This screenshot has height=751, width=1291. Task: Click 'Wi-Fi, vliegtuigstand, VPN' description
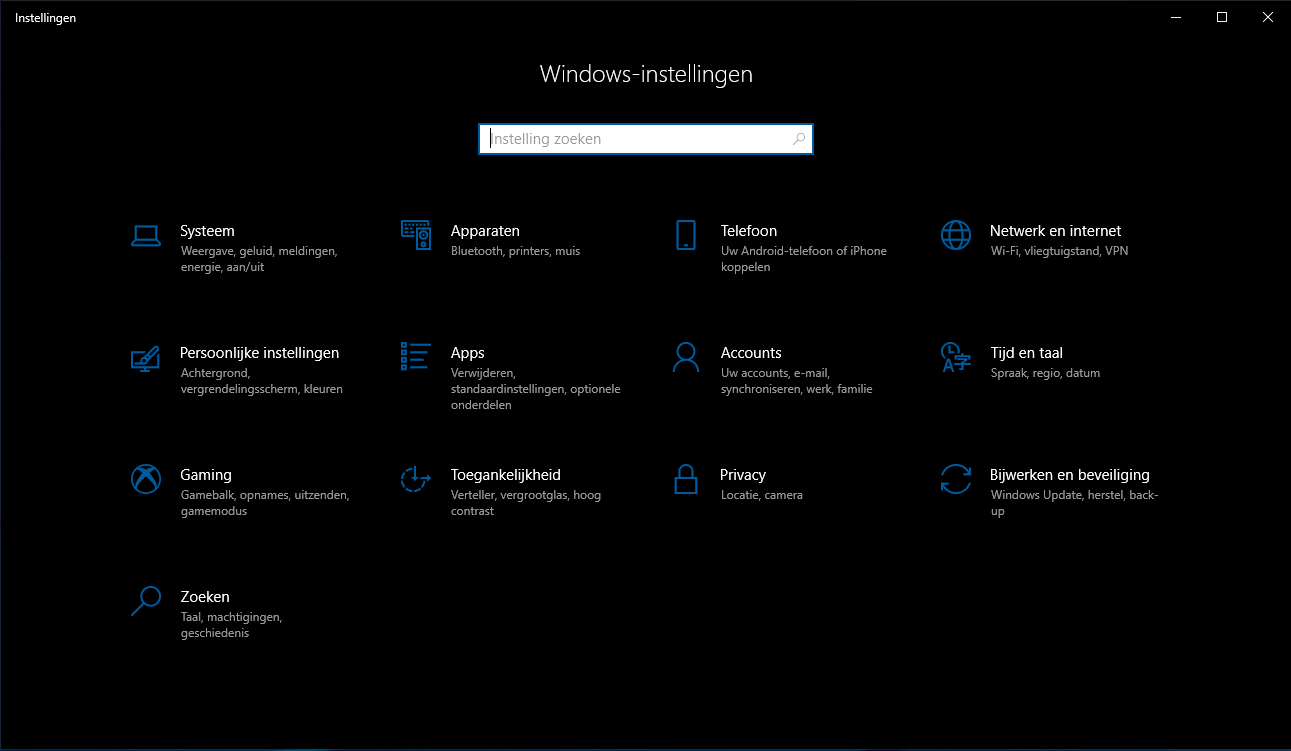click(1059, 251)
